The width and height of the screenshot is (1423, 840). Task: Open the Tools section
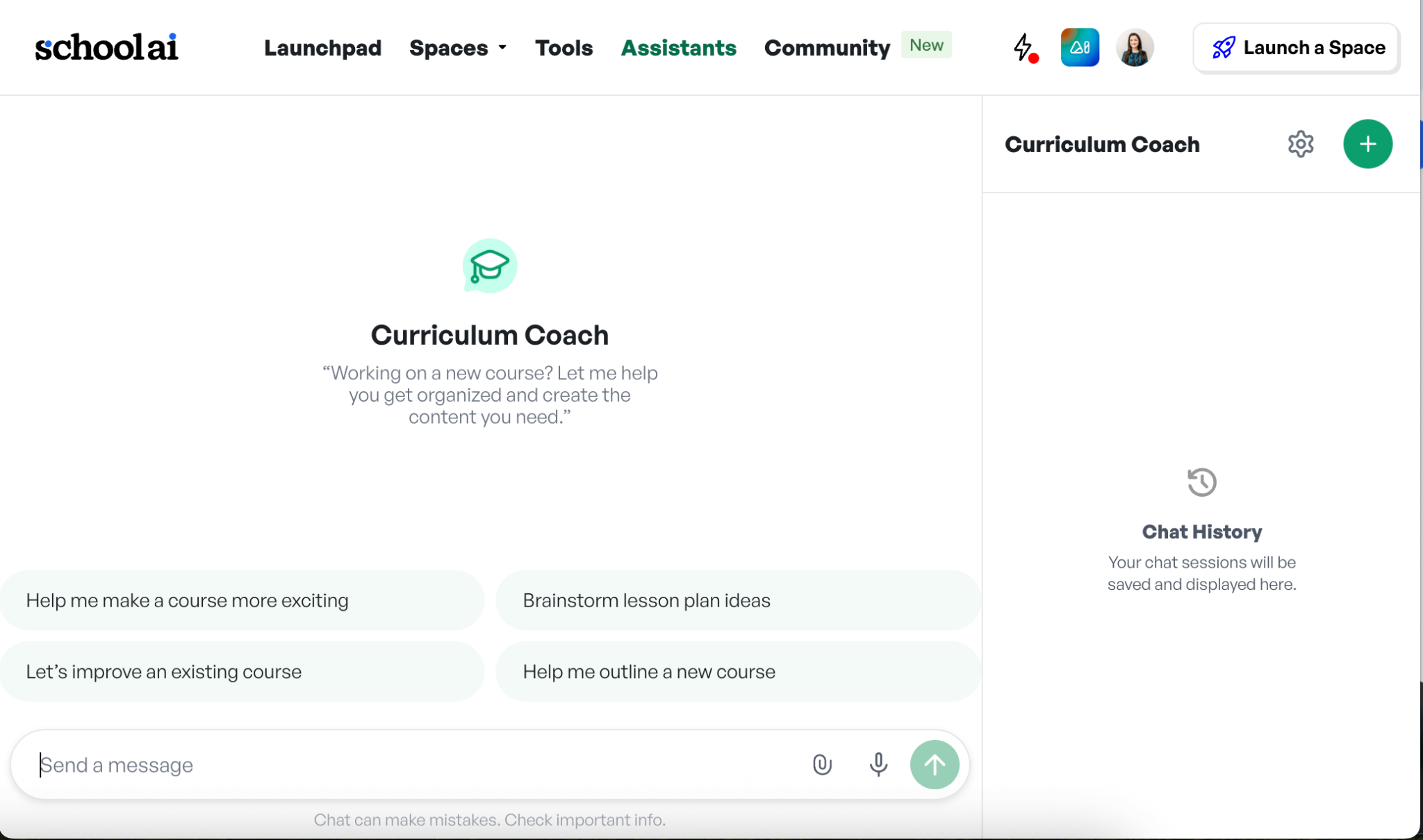pyautogui.click(x=564, y=48)
